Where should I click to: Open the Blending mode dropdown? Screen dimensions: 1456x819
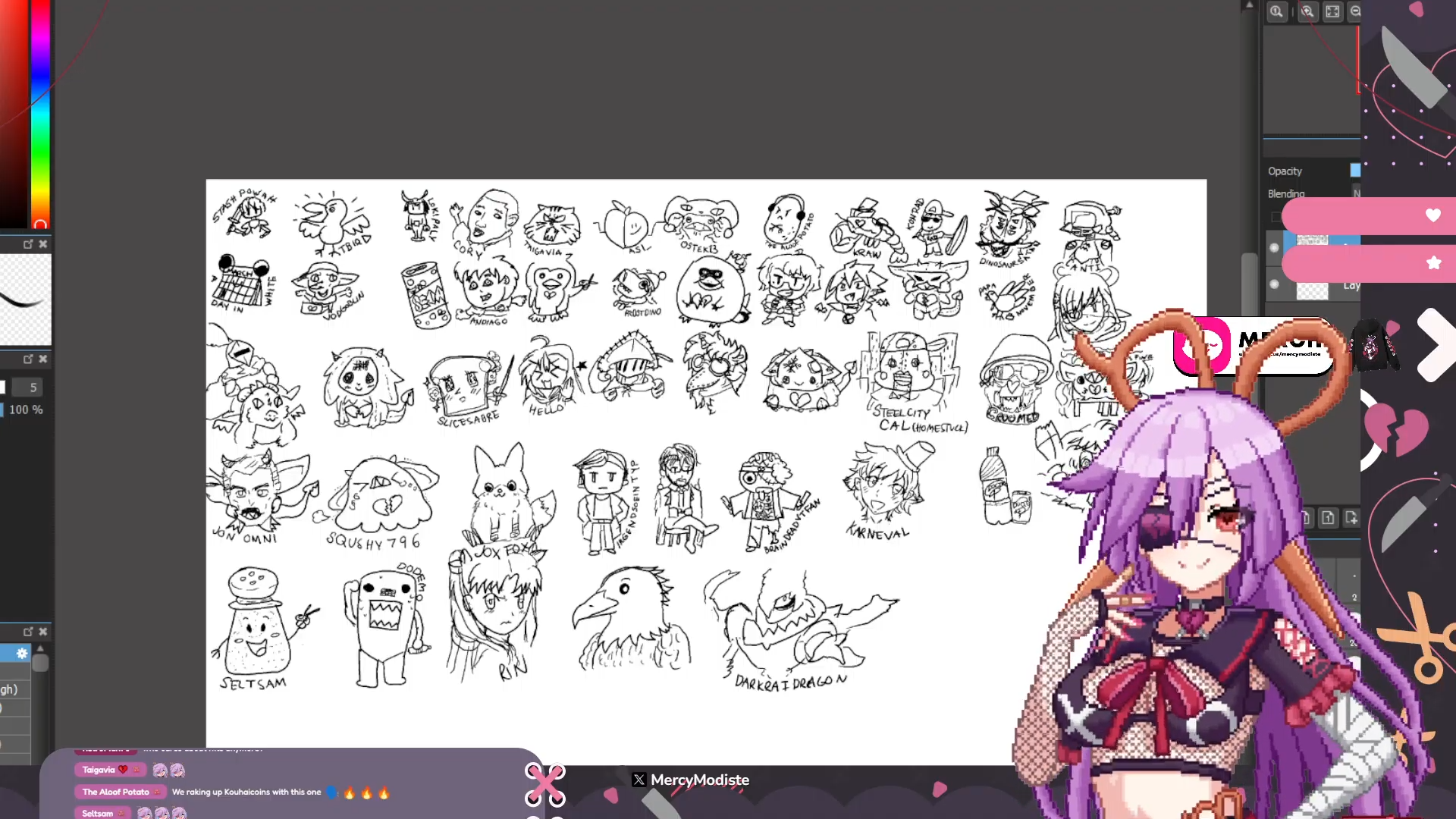[x=1356, y=193]
